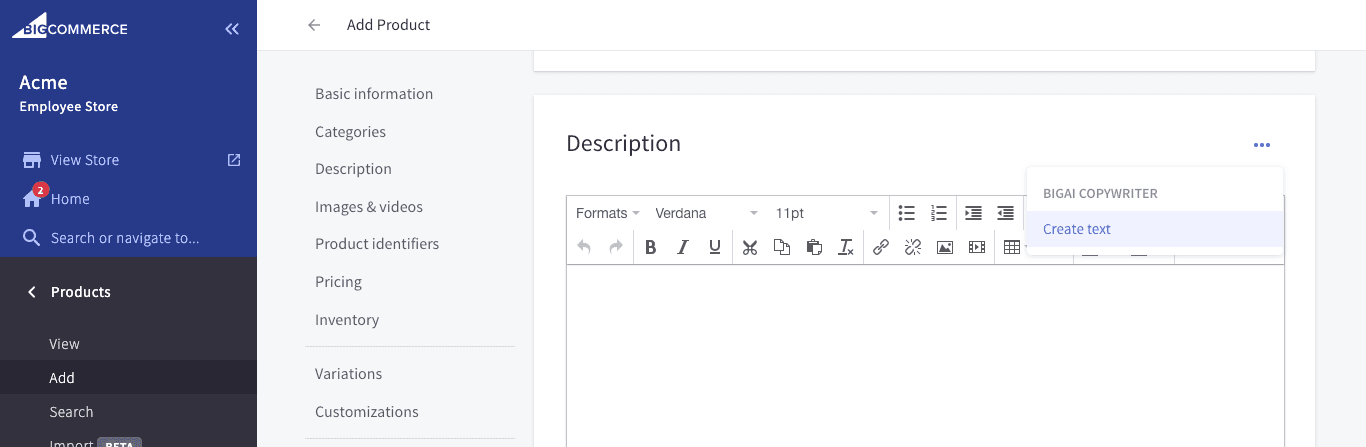Toggle the bulleted list button
Viewport: 1366px width, 447px height.
pyautogui.click(x=907, y=213)
